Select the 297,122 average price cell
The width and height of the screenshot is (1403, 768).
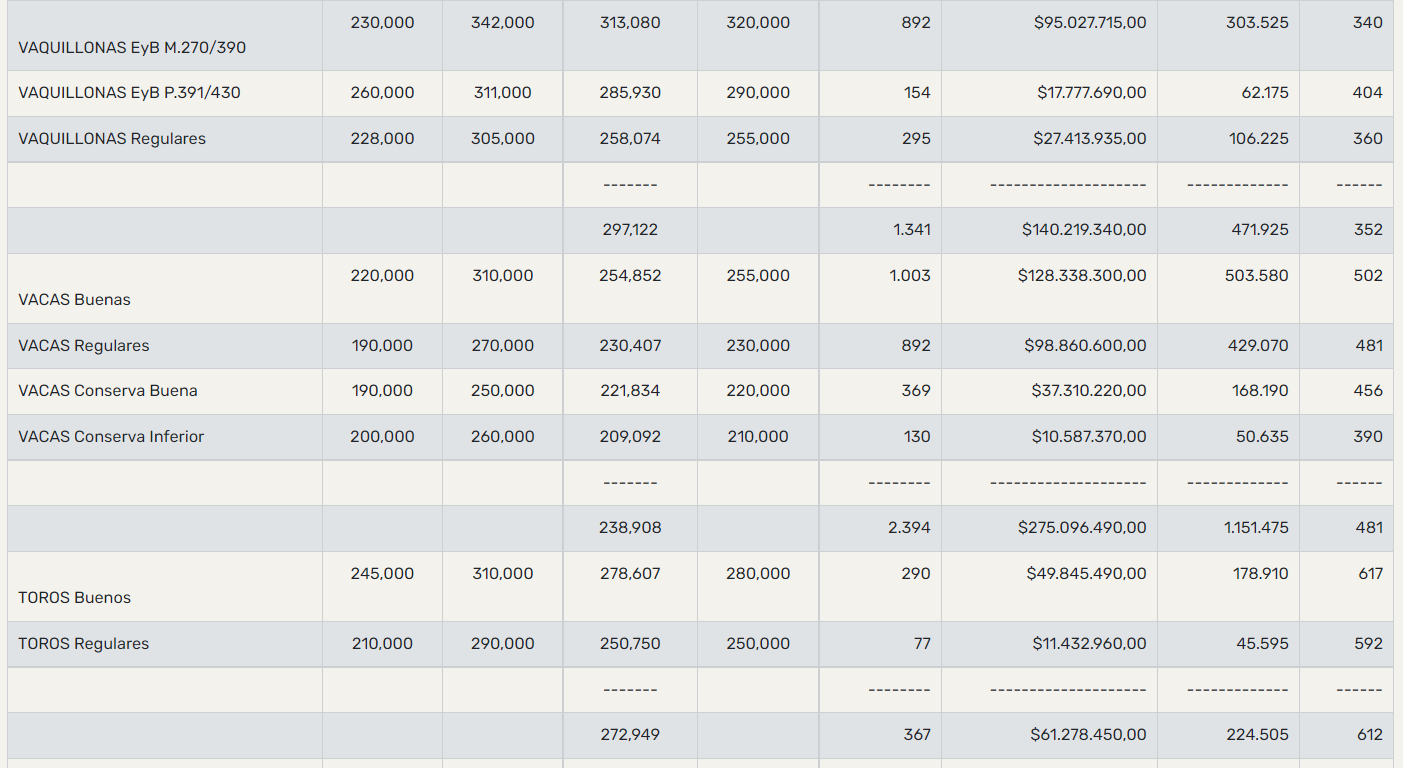[630, 230]
